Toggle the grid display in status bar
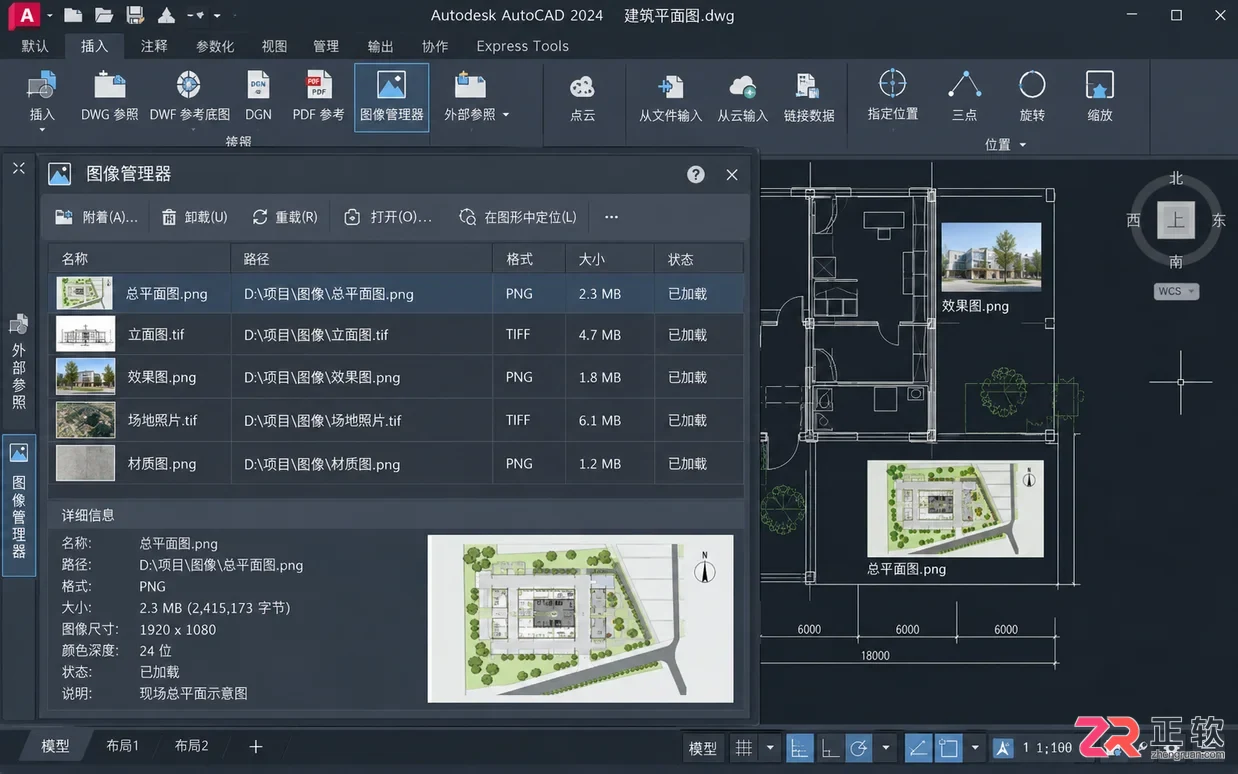This screenshot has width=1238, height=774. 744,748
